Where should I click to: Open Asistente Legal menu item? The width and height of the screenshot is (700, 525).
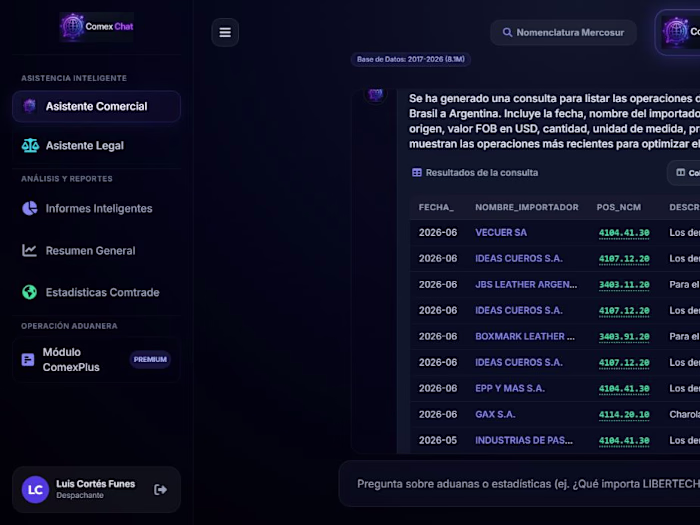(x=96, y=146)
